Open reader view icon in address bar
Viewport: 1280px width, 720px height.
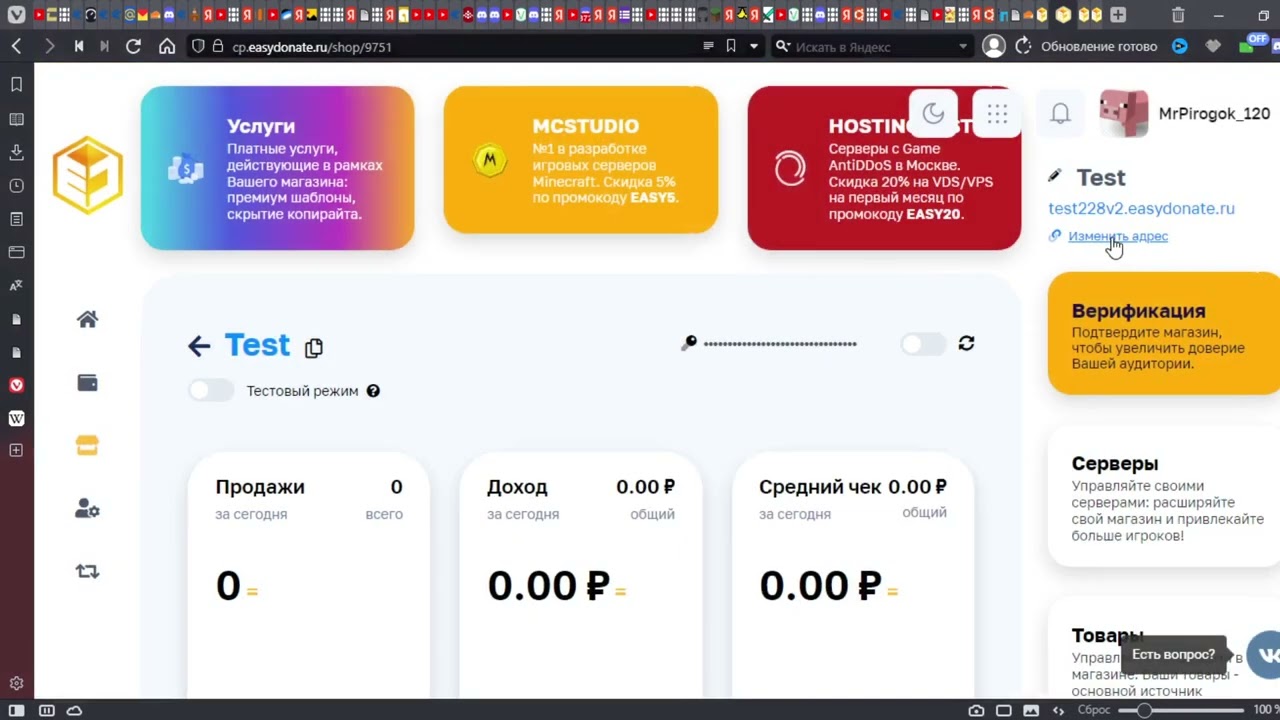tap(708, 46)
